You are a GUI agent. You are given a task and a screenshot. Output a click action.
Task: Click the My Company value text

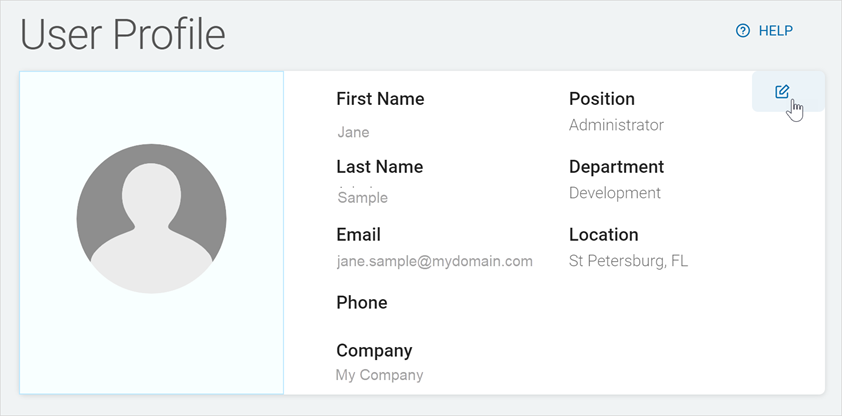point(379,376)
